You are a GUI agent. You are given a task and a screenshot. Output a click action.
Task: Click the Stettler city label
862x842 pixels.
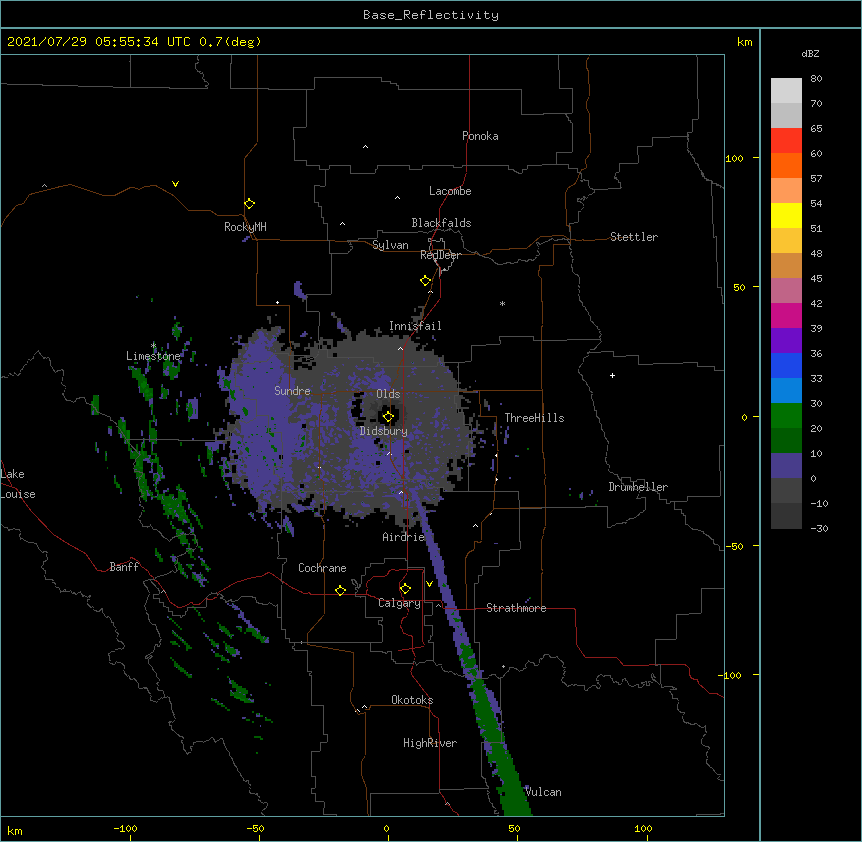coord(634,237)
